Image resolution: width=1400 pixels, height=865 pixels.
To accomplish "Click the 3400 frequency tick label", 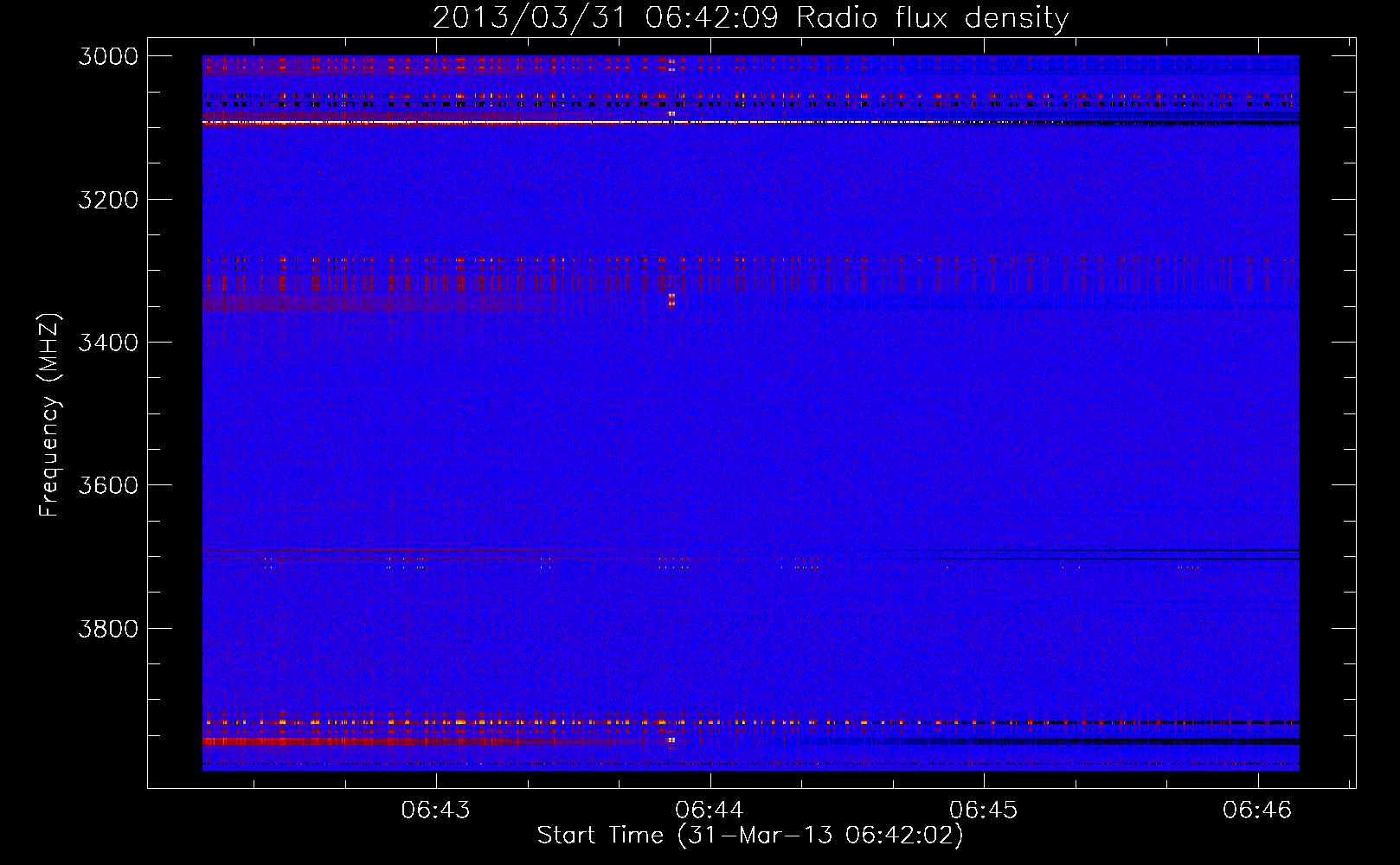I will tap(108, 343).
